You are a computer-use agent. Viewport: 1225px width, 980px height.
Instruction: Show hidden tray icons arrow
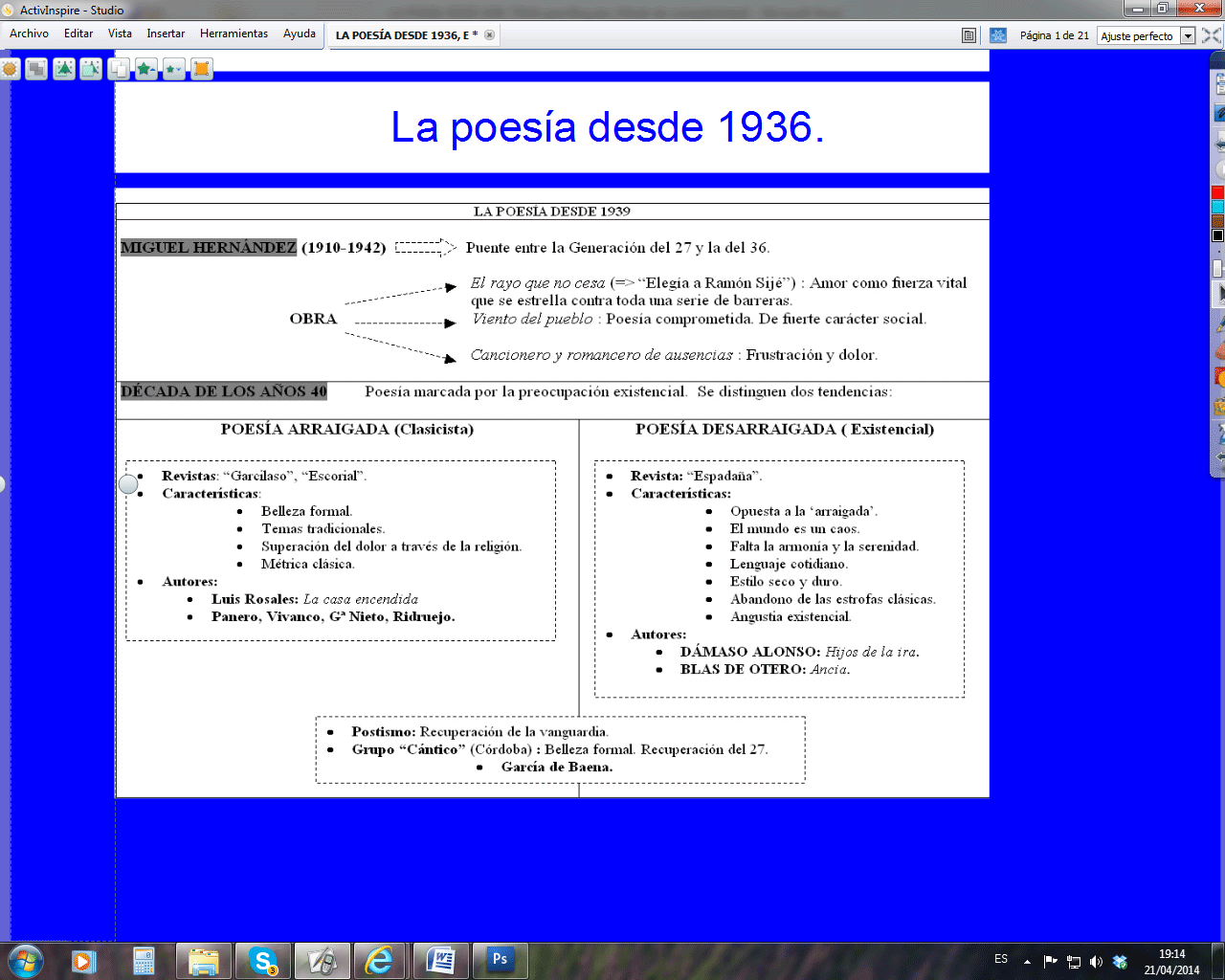click(1027, 962)
